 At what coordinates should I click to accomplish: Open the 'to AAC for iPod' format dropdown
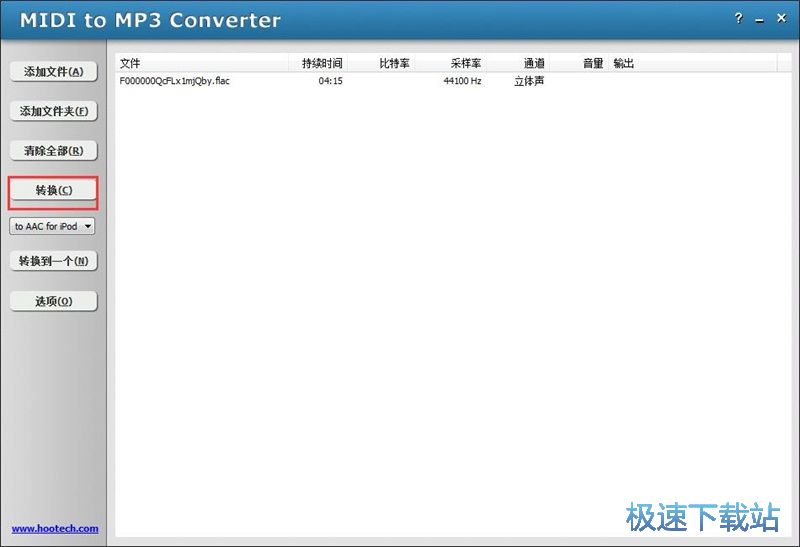tap(52, 226)
